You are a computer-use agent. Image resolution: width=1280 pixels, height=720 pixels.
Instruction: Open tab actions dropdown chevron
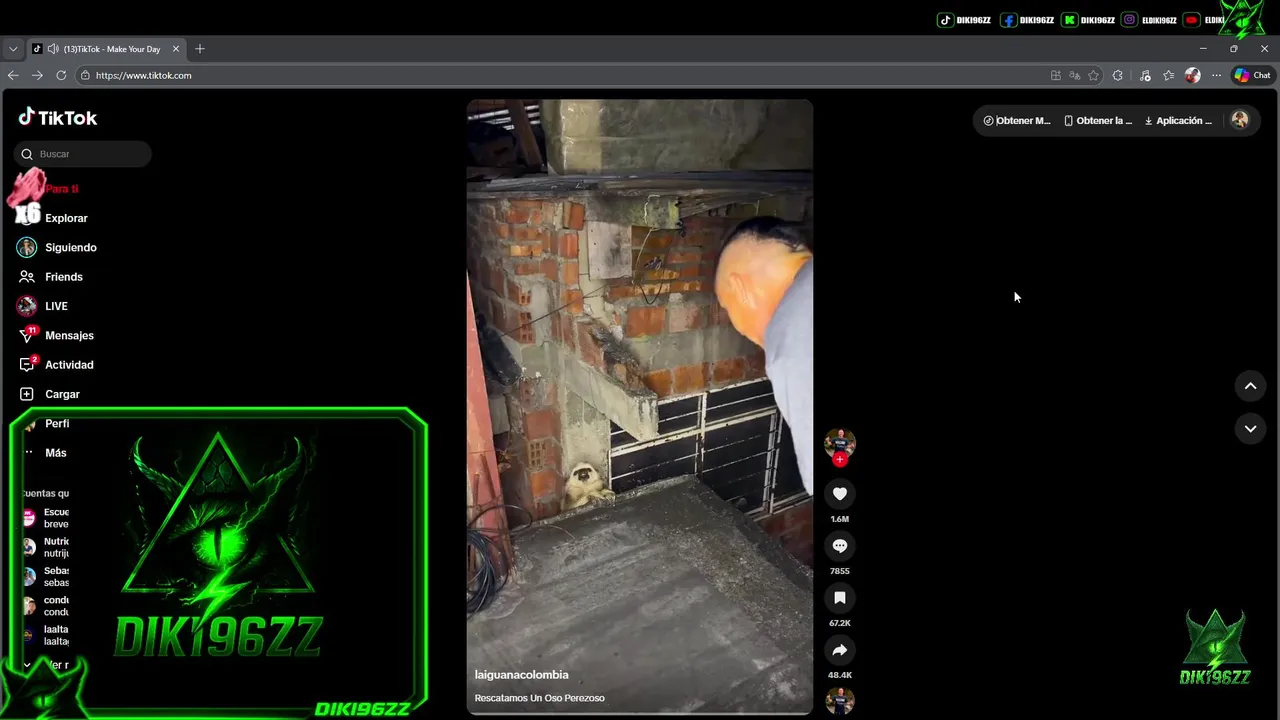(13, 48)
